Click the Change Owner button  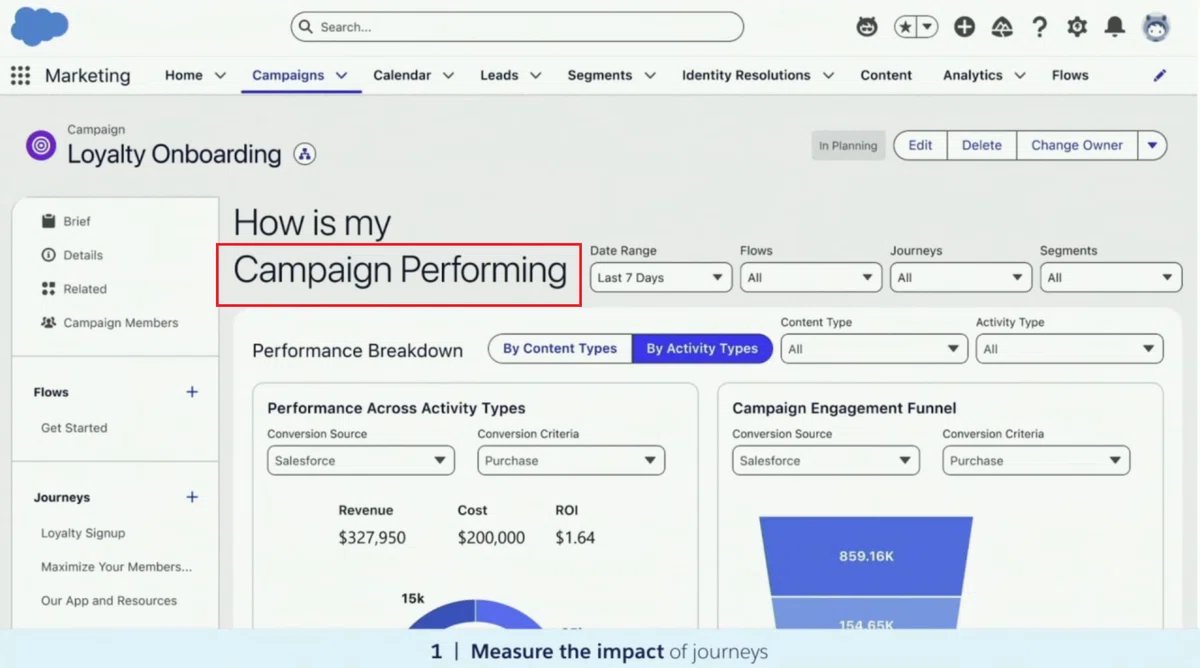1077,145
